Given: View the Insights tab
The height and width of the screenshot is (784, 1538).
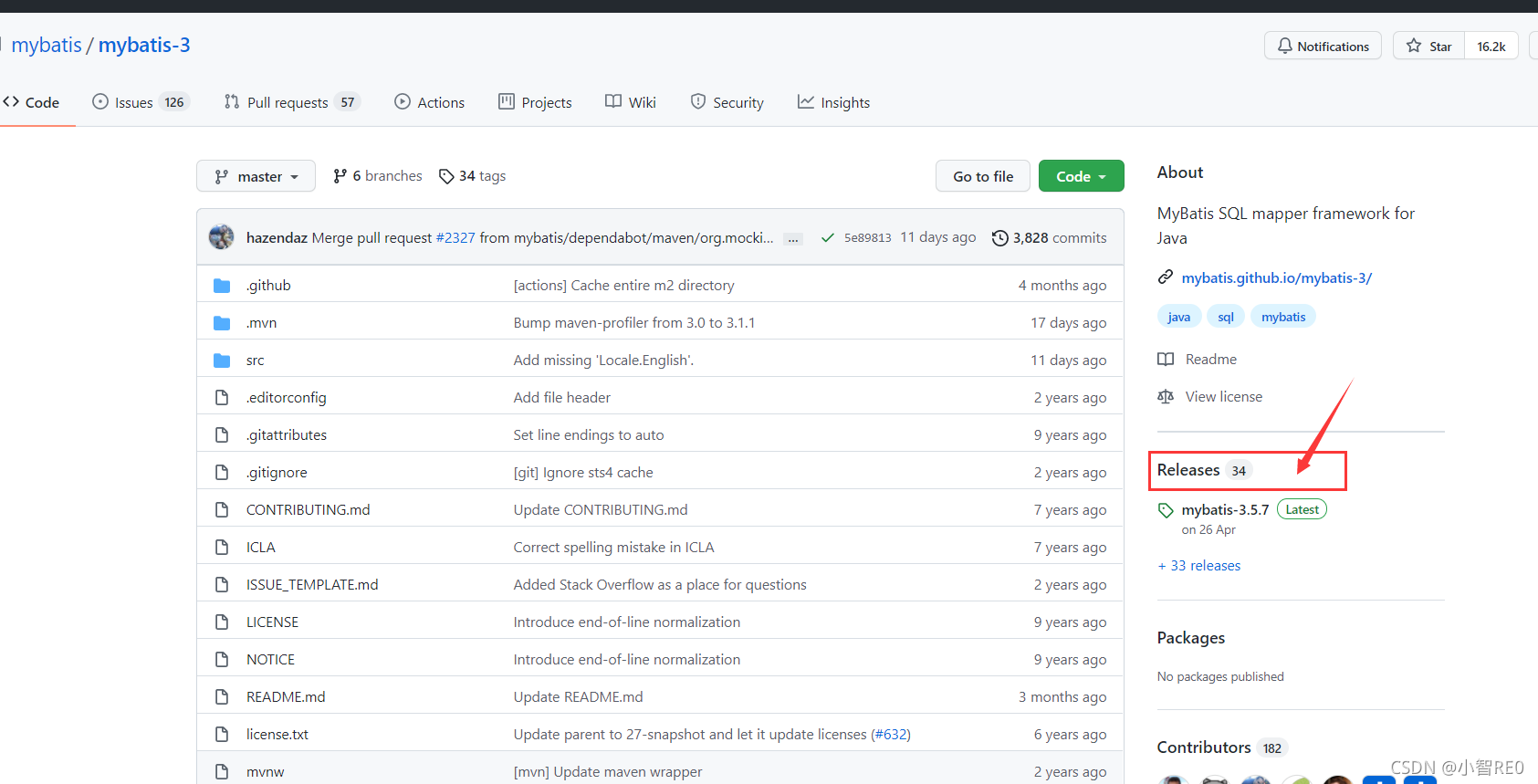Looking at the screenshot, I should click(x=833, y=102).
